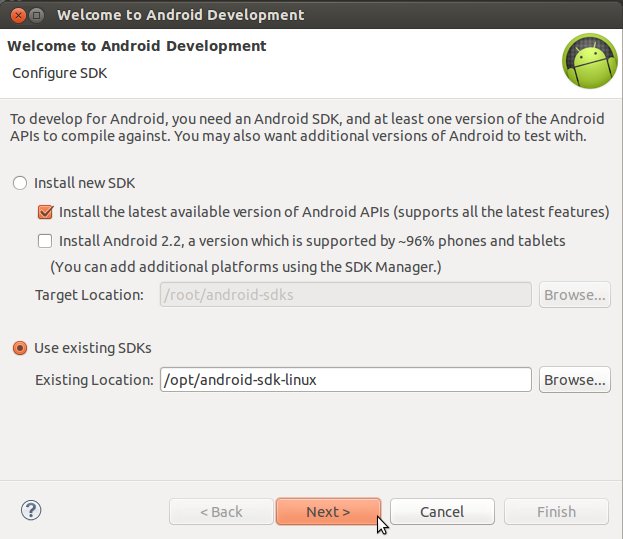Click the help question mark icon
Viewport: 623px width, 539px height.
31,510
